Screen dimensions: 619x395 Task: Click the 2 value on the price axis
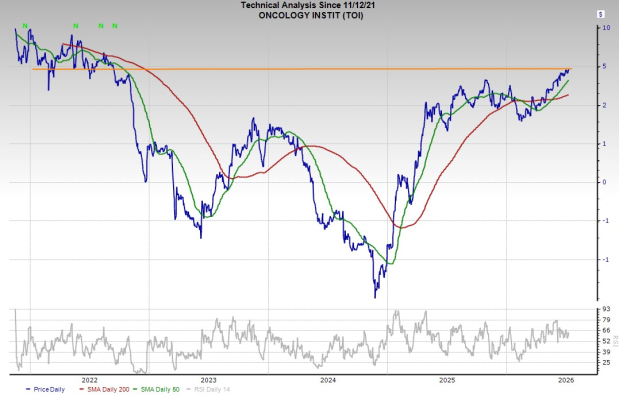pyautogui.click(x=604, y=105)
